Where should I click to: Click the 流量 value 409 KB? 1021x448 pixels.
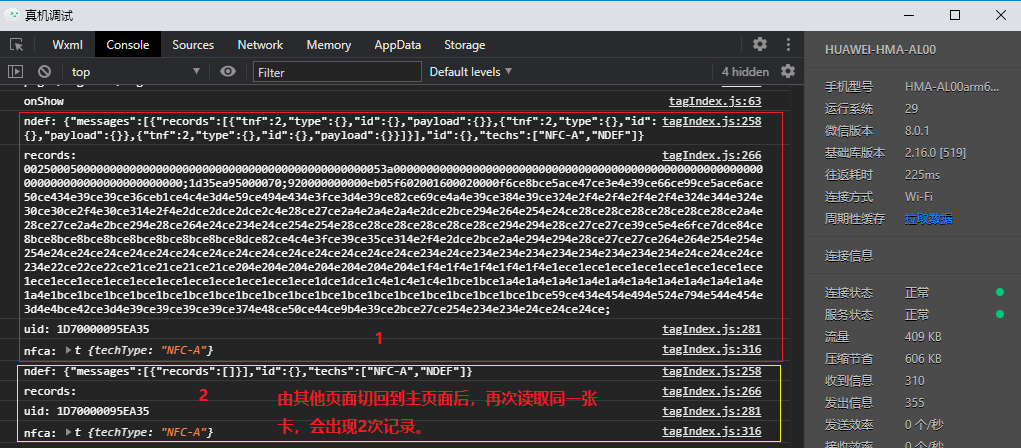(x=923, y=337)
